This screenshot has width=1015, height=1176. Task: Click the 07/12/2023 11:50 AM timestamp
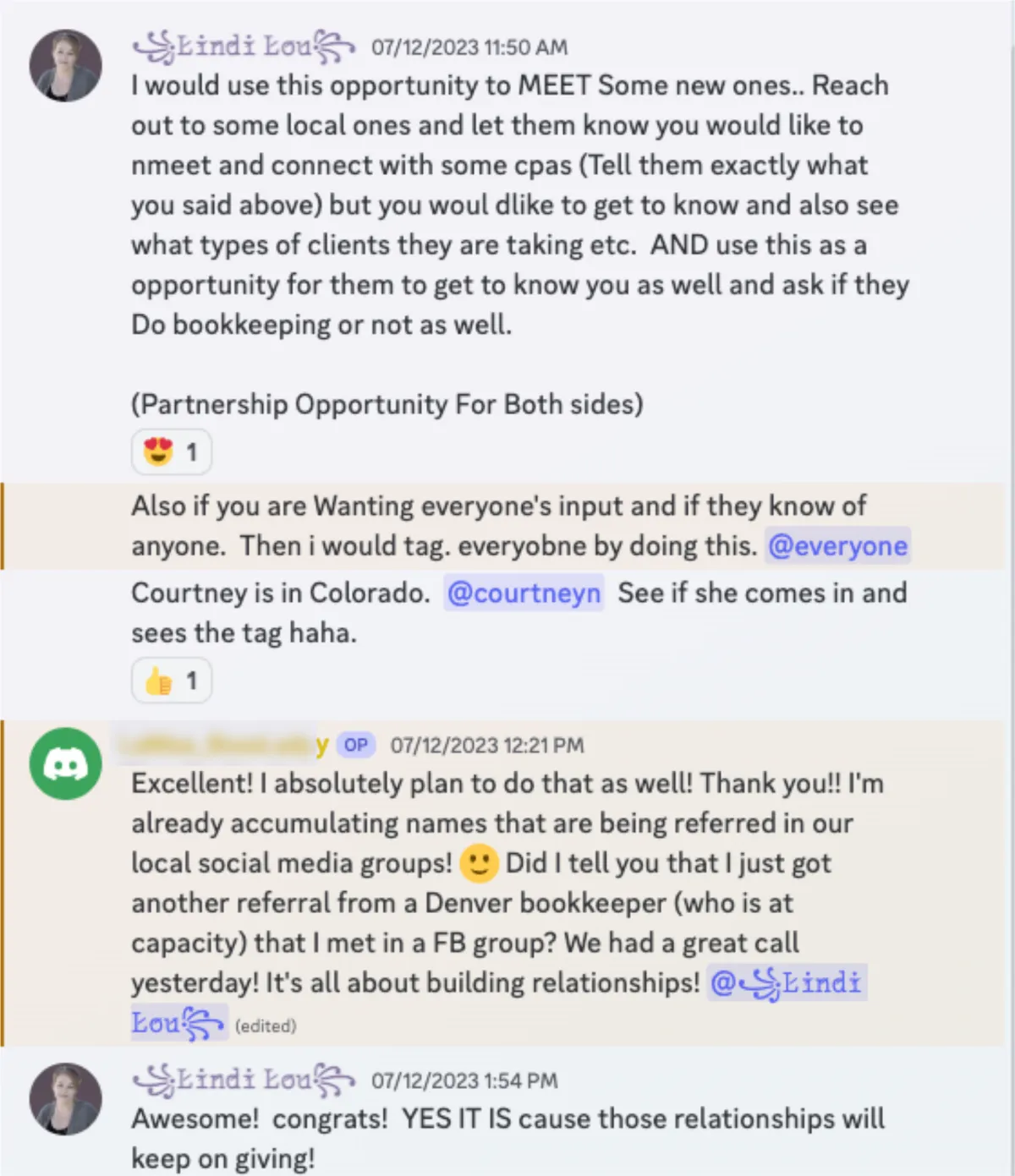pyautogui.click(x=469, y=47)
